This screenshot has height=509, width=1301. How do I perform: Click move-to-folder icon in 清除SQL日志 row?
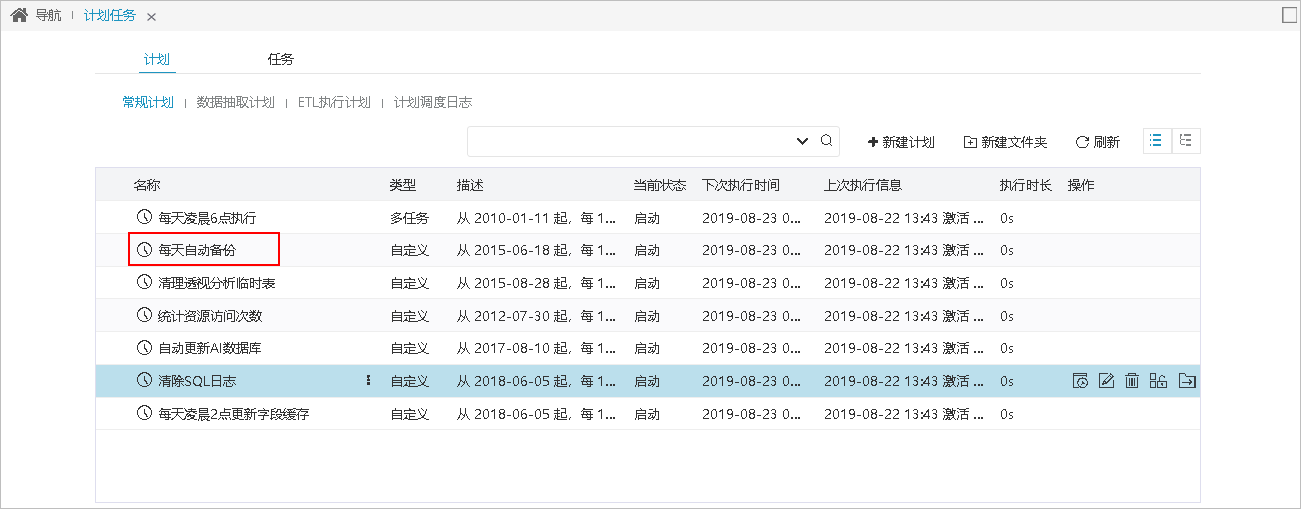coord(1187,380)
